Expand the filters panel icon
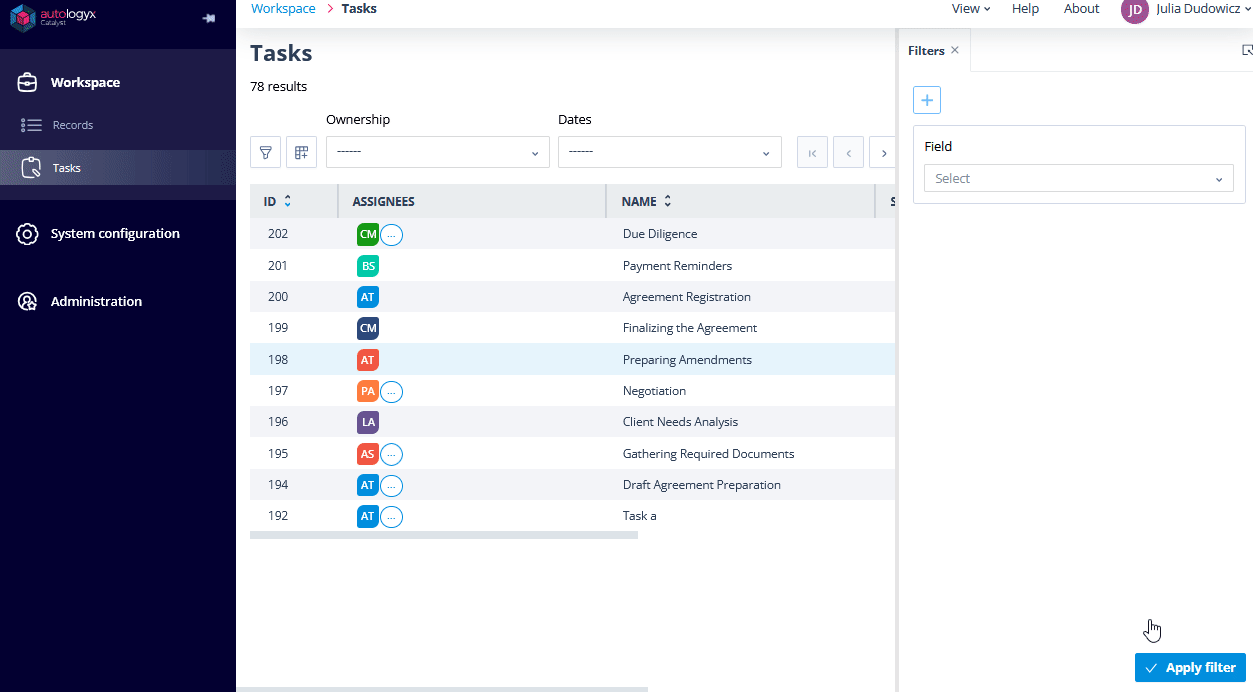Viewport: 1253px width, 692px height. pyautogui.click(x=1247, y=50)
